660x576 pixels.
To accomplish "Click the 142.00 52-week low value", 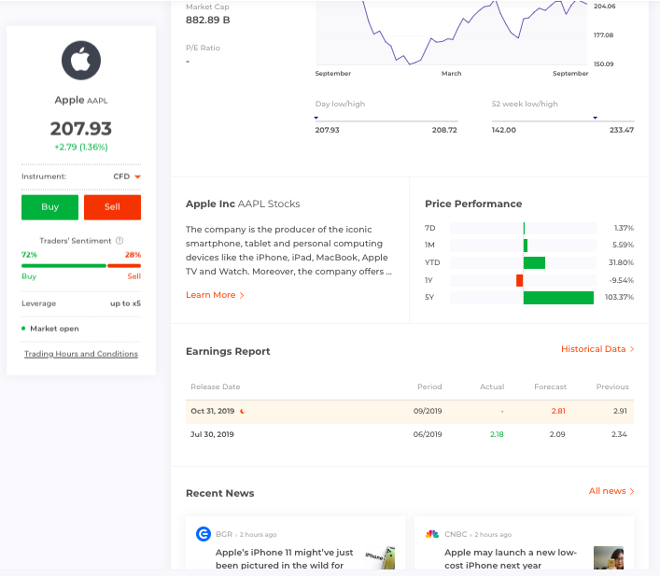I will click(x=504, y=130).
